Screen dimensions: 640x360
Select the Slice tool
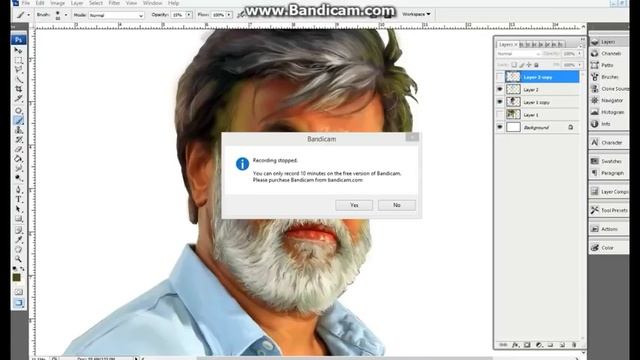point(18,99)
